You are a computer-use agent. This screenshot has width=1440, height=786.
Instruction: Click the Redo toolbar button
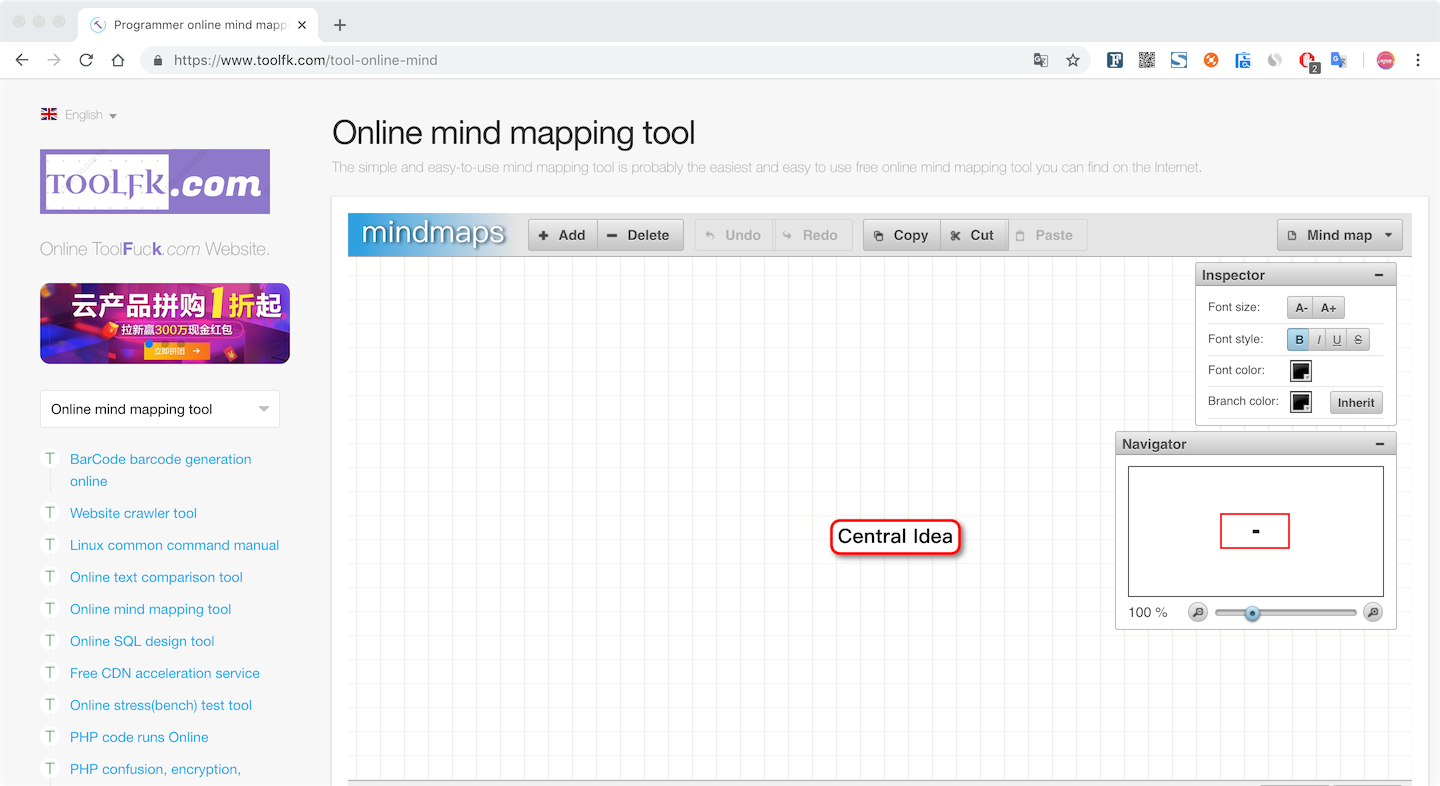click(x=812, y=235)
